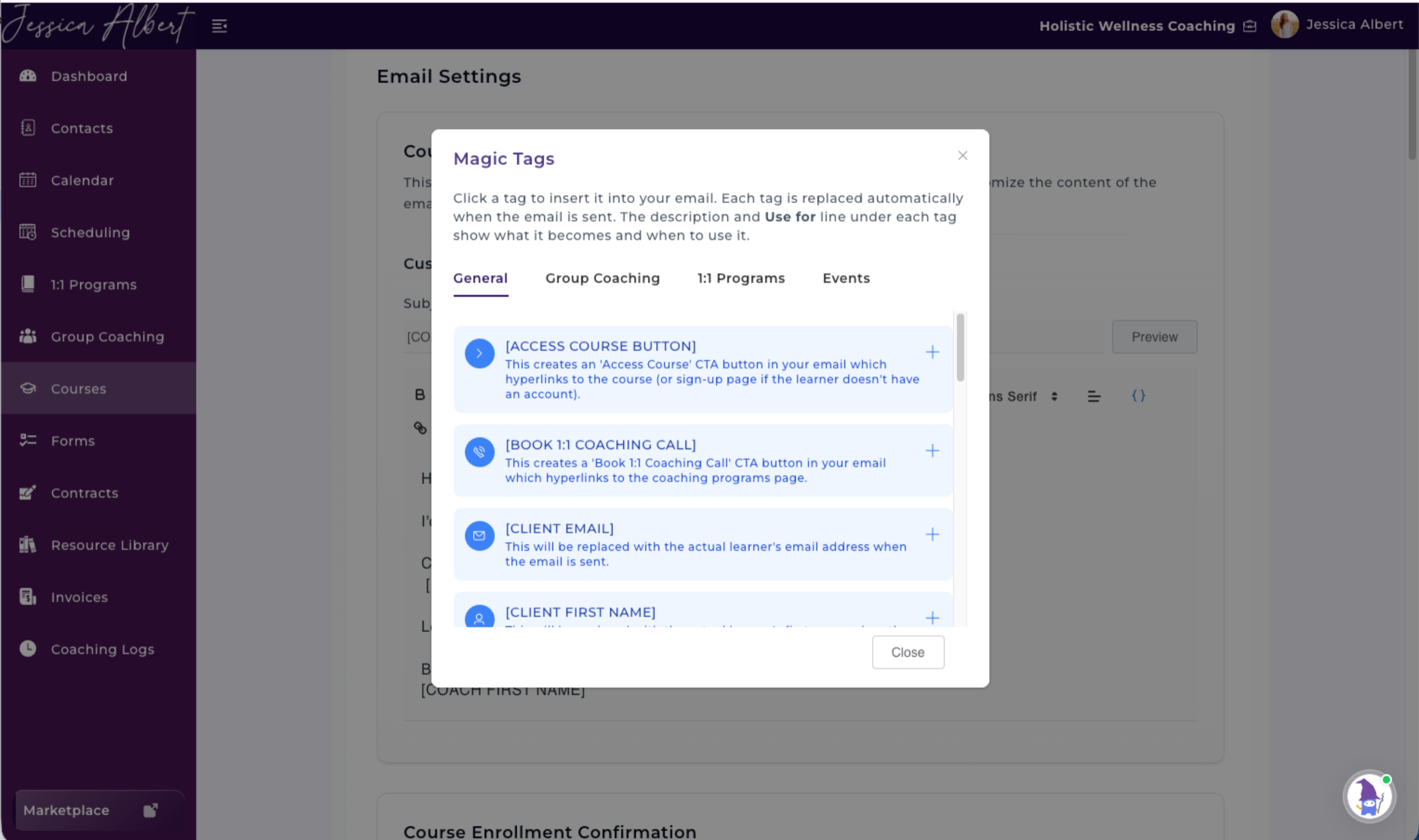Viewport: 1419px width, 840px height.
Task: Click the text alignment icon in editor toolbar
Action: pos(1094,396)
